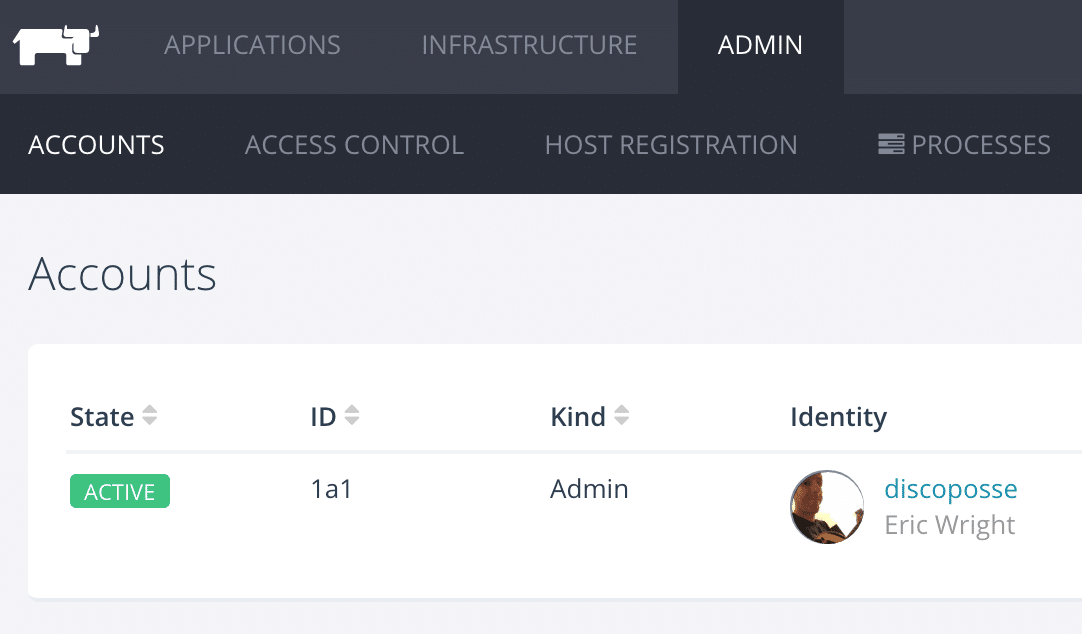Click the Rancher cow logo
The image size is (1082, 634).
click(x=56, y=46)
